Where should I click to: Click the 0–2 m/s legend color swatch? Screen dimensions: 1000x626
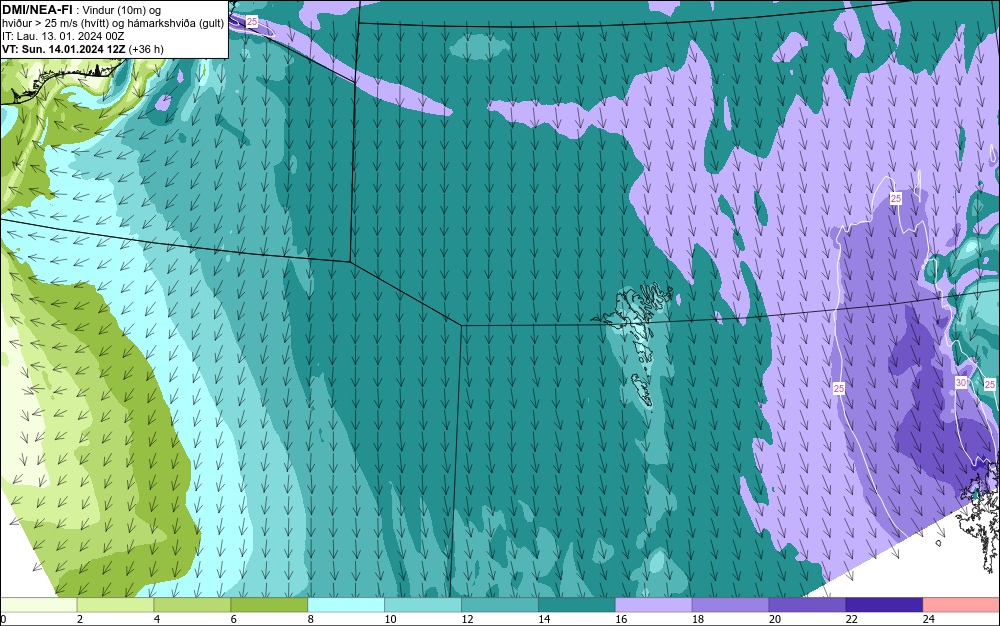(x=38, y=605)
